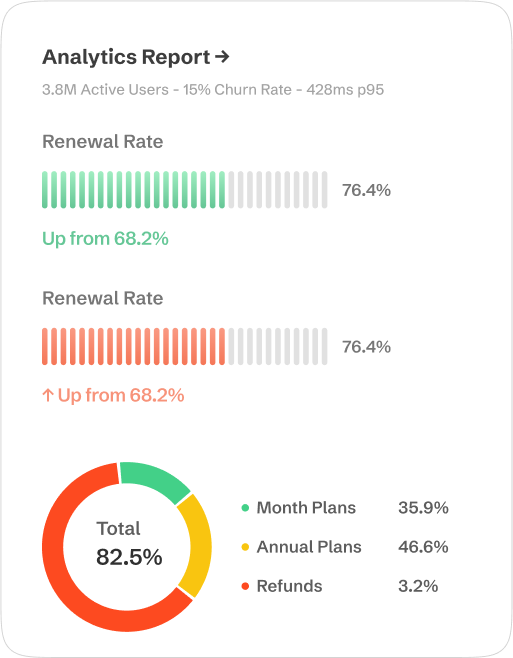Screen dimensions: 513x658
Task: Click the 46.6% Annual Plans value
Action: click(x=423, y=547)
